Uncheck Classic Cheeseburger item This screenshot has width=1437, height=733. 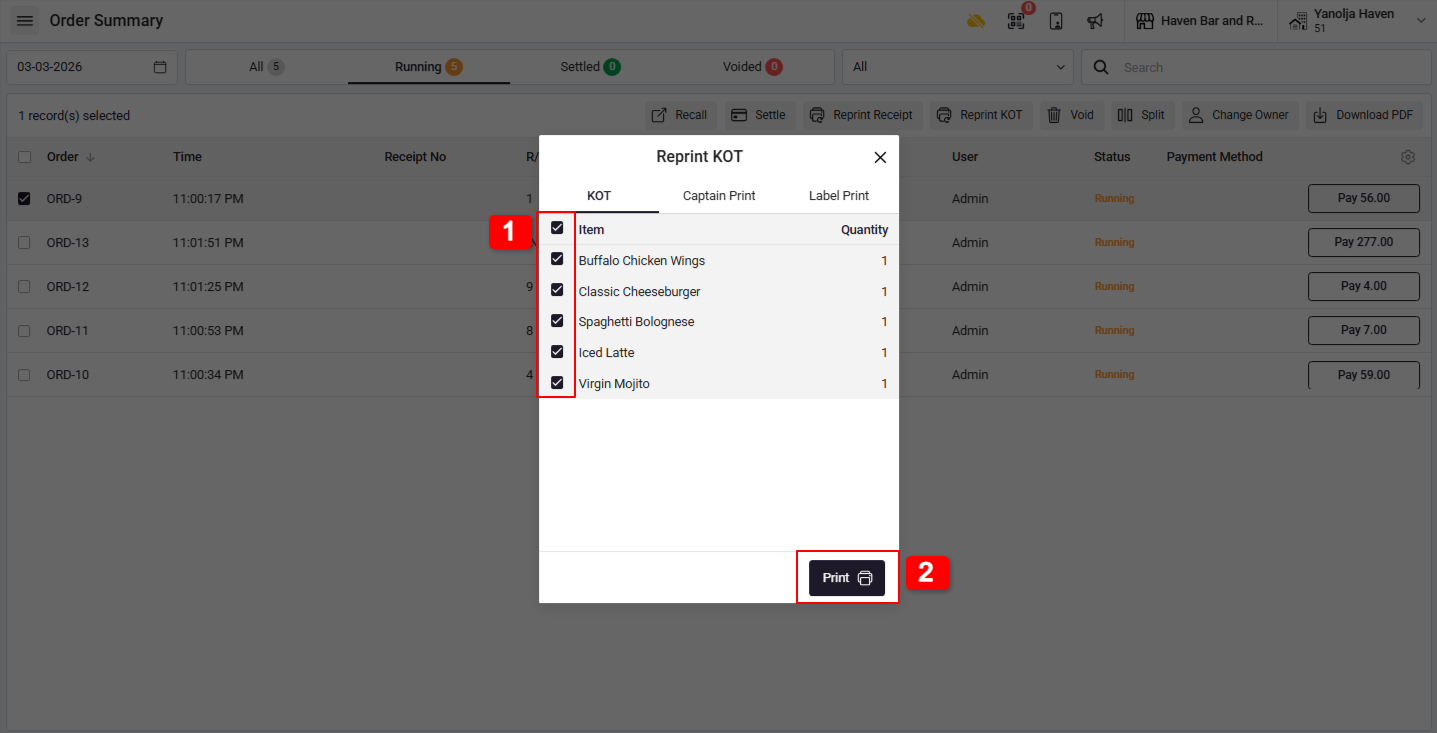[557, 290]
